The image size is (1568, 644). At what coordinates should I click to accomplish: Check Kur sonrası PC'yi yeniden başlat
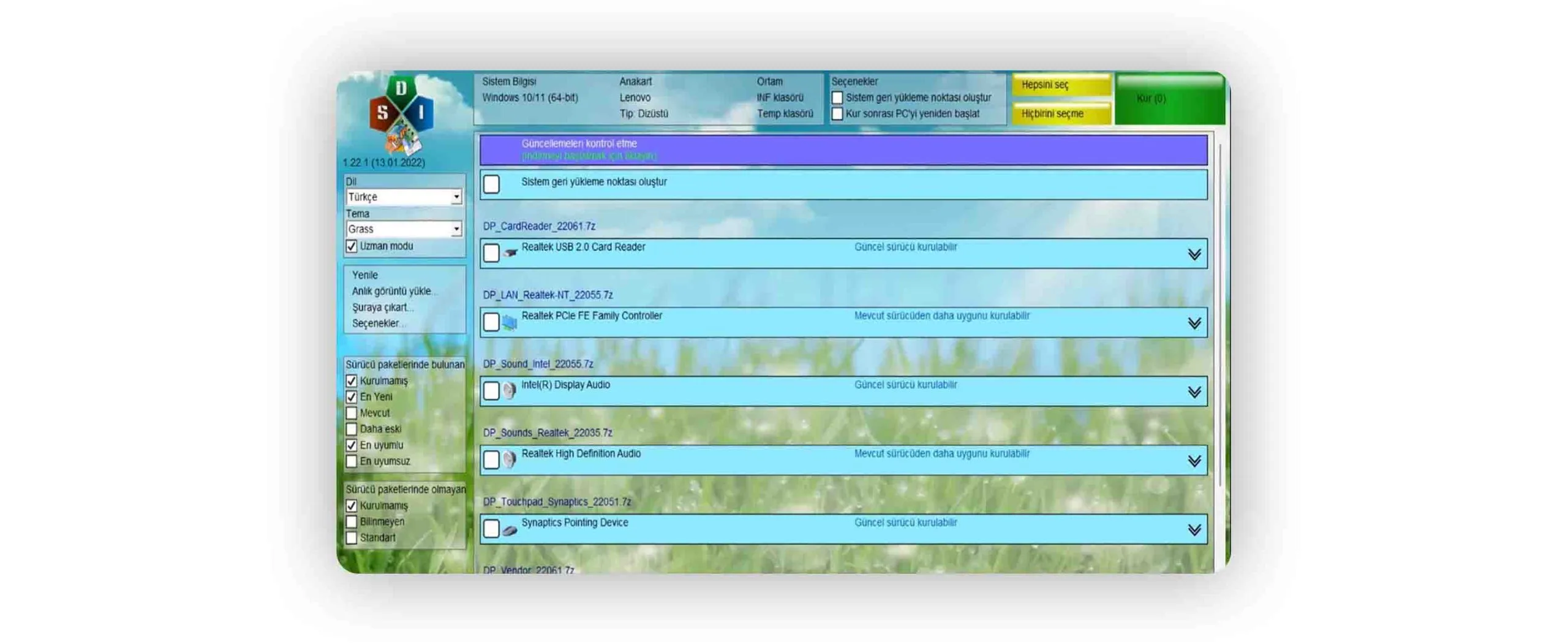coord(837,114)
